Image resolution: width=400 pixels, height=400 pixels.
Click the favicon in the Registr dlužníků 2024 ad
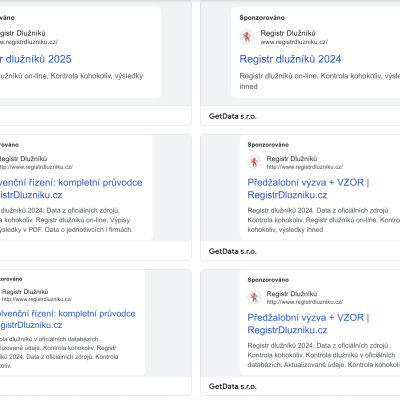click(x=247, y=37)
